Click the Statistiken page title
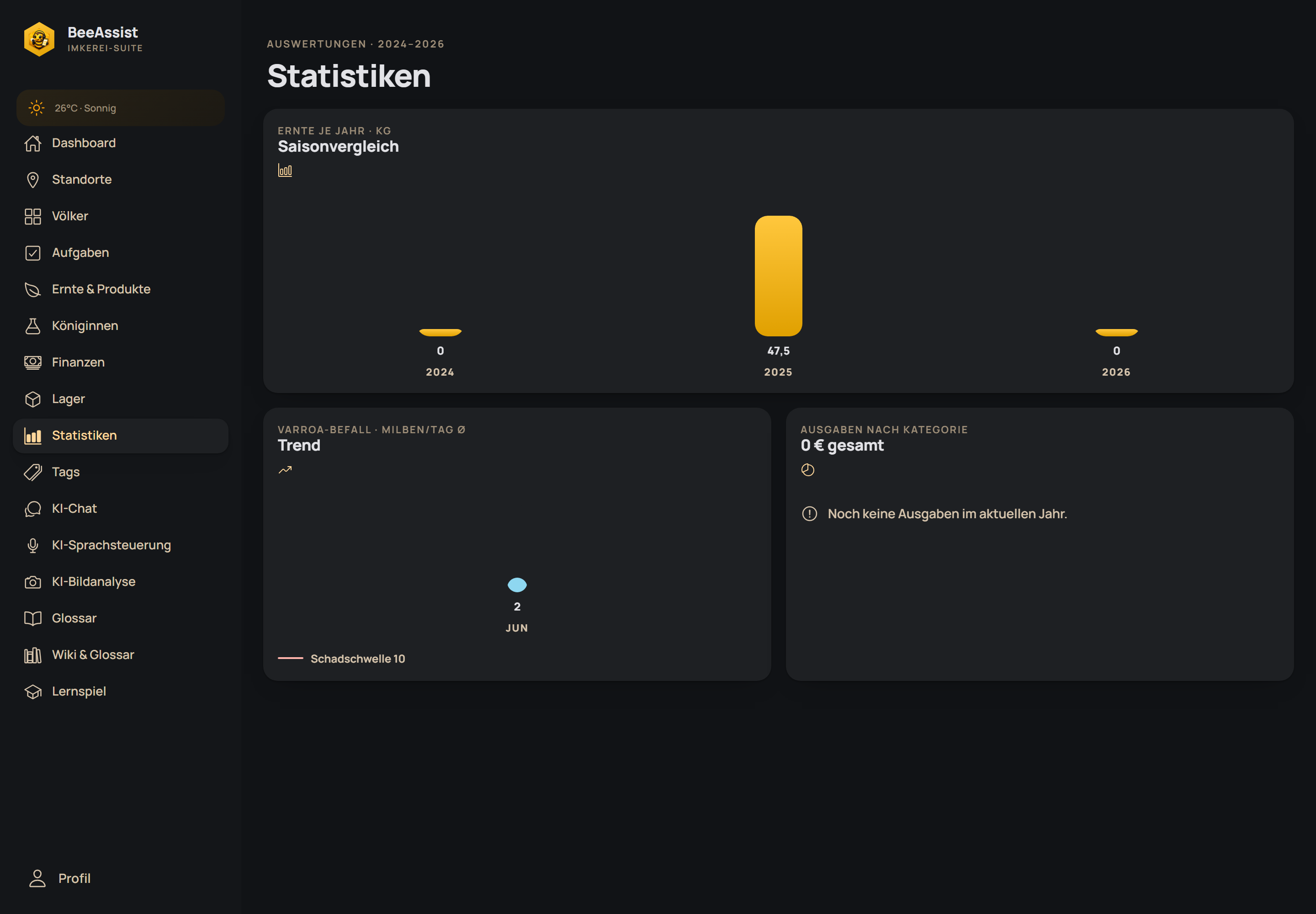Image resolution: width=1316 pixels, height=914 pixels. click(x=349, y=75)
